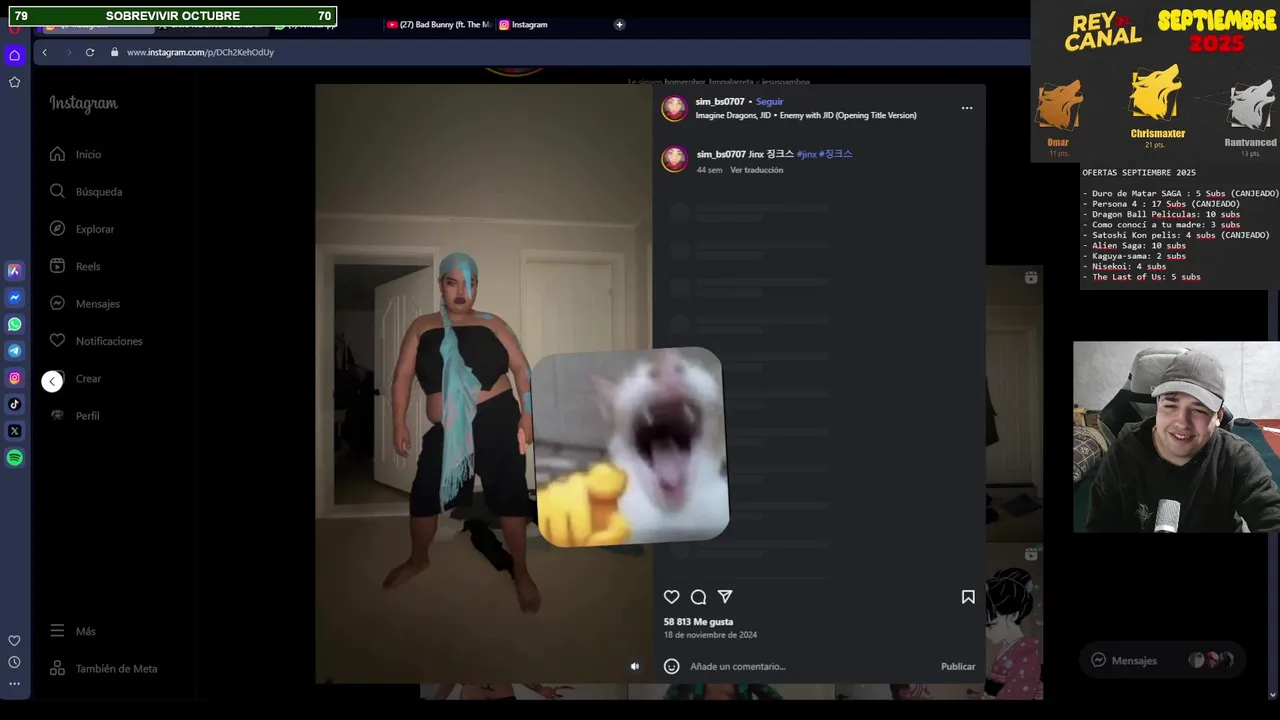
Task: Click the #징크스 hashtag
Action: 836,154
